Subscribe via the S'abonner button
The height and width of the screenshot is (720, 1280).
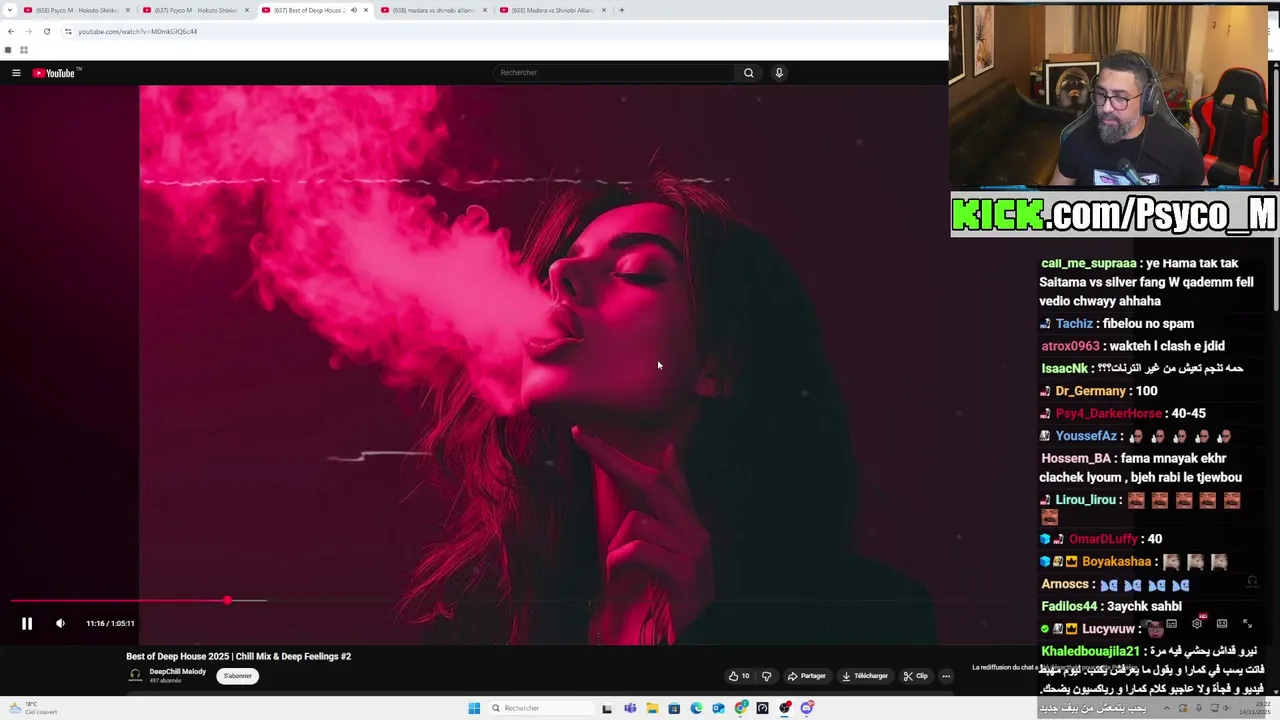click(x=238, y=676)
